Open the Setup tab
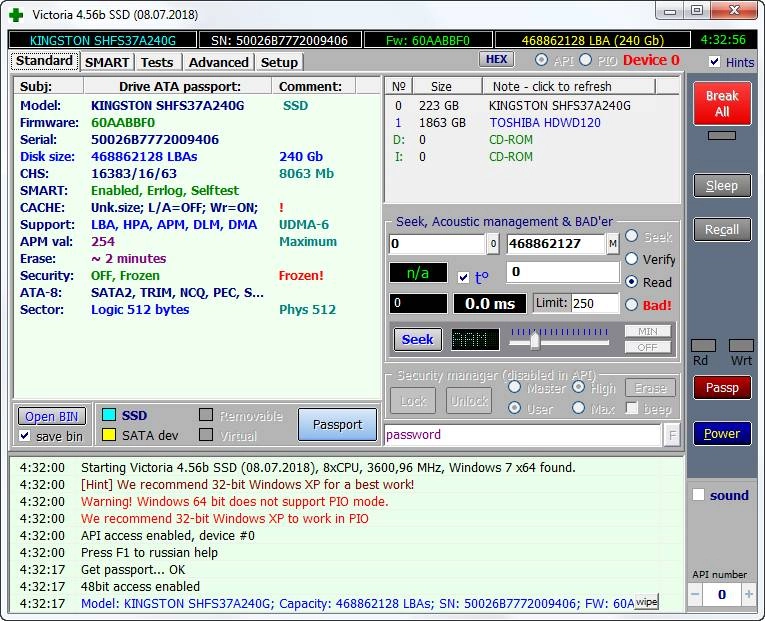 click(x=279, y=62)
